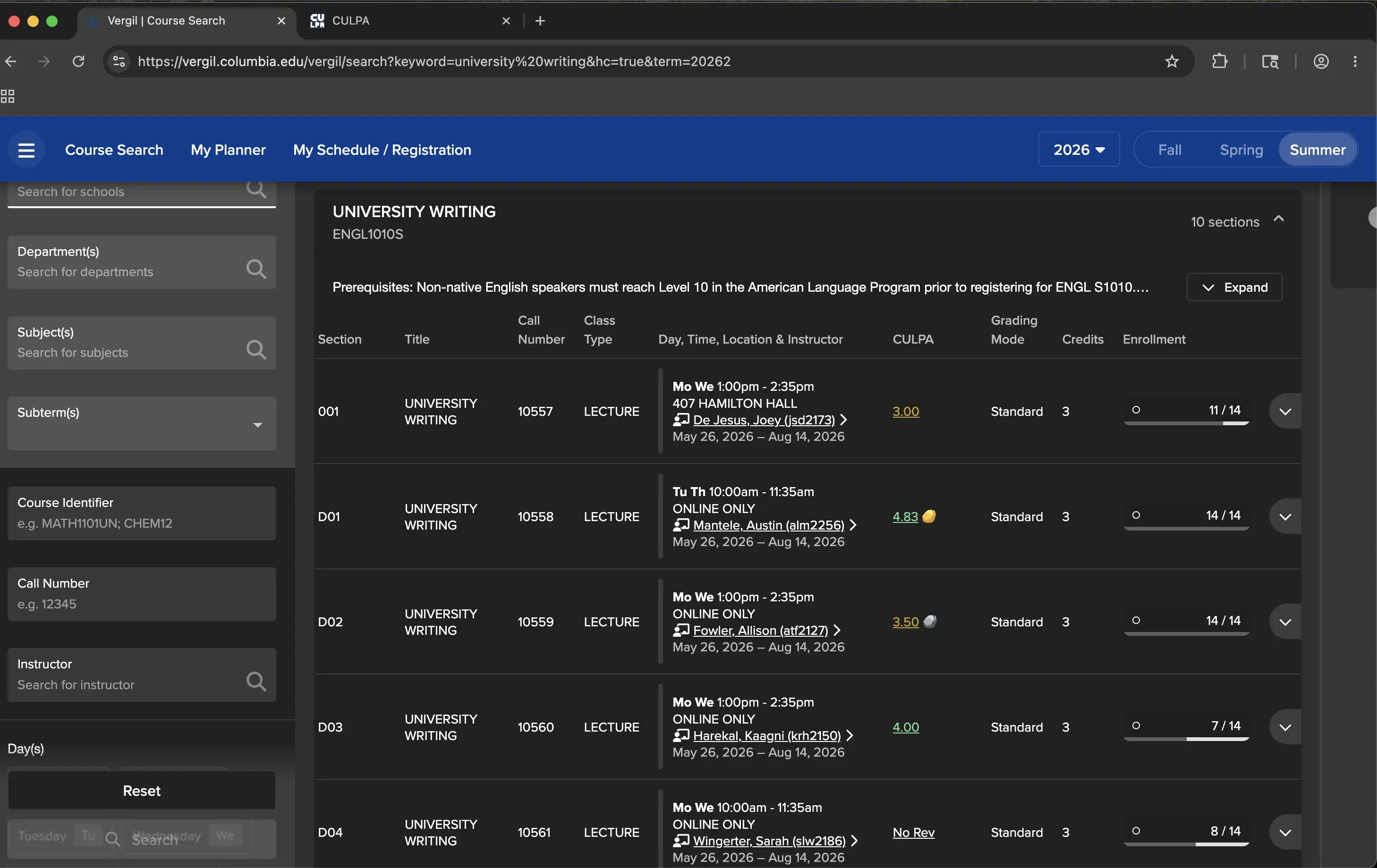Open My Planner
The width and height of the screenshot is (1377, 868).
(228, 150)
